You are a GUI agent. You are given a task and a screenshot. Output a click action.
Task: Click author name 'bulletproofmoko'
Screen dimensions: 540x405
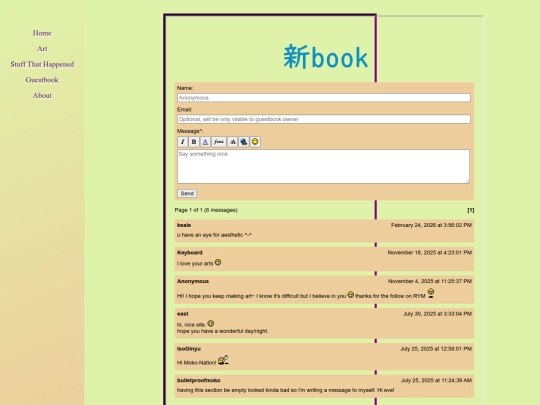pos(199,381)
